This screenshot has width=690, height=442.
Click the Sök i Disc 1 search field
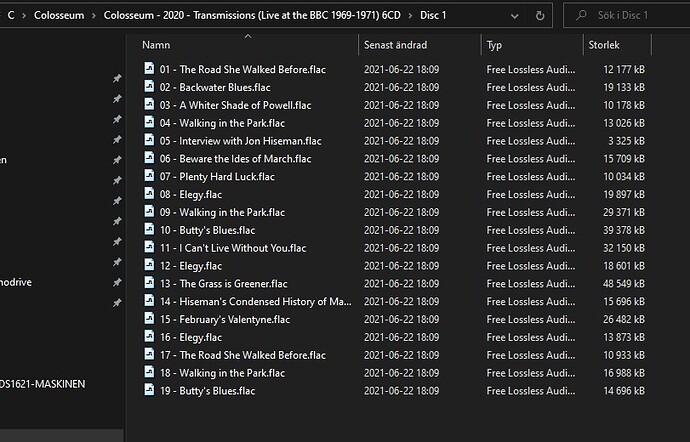point(627,15)
